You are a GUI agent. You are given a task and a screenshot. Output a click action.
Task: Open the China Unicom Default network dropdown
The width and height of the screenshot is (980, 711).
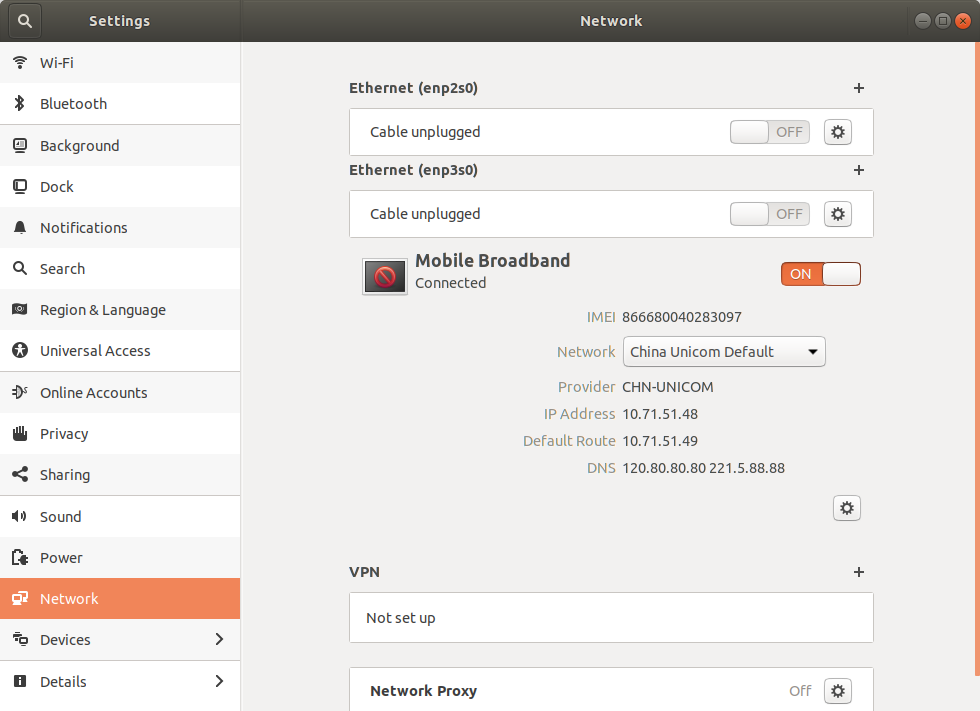(724, 352)
